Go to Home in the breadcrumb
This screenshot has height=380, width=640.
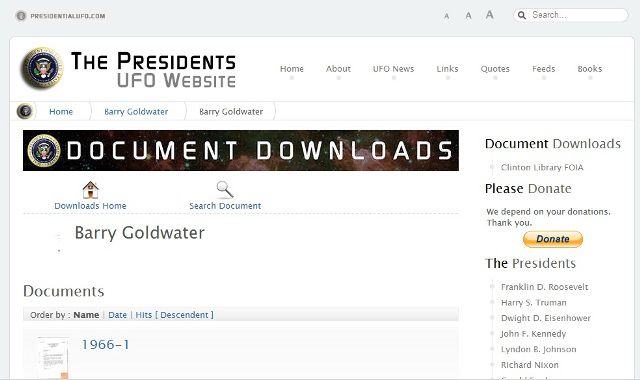pyautogui.click(x=61, y=111)
